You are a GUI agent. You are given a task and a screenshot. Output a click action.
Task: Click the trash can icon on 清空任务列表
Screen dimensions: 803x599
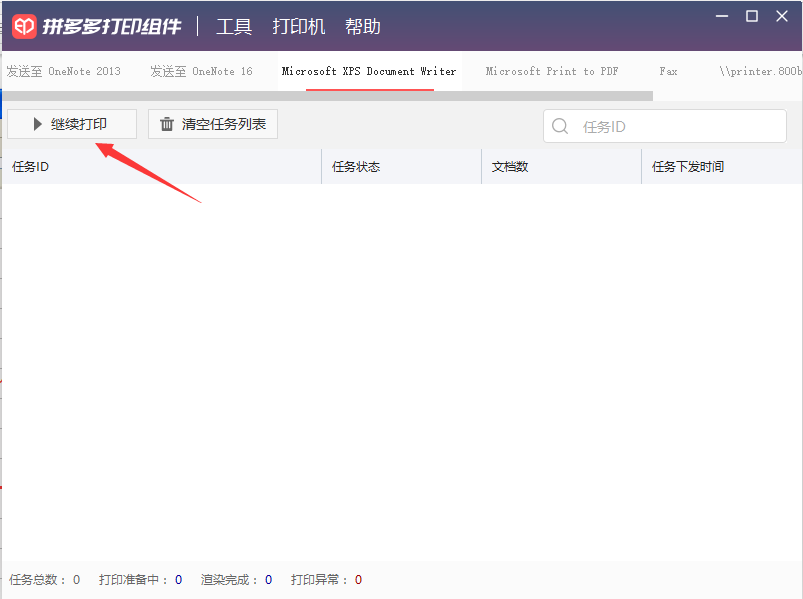[x=167, y=124]
